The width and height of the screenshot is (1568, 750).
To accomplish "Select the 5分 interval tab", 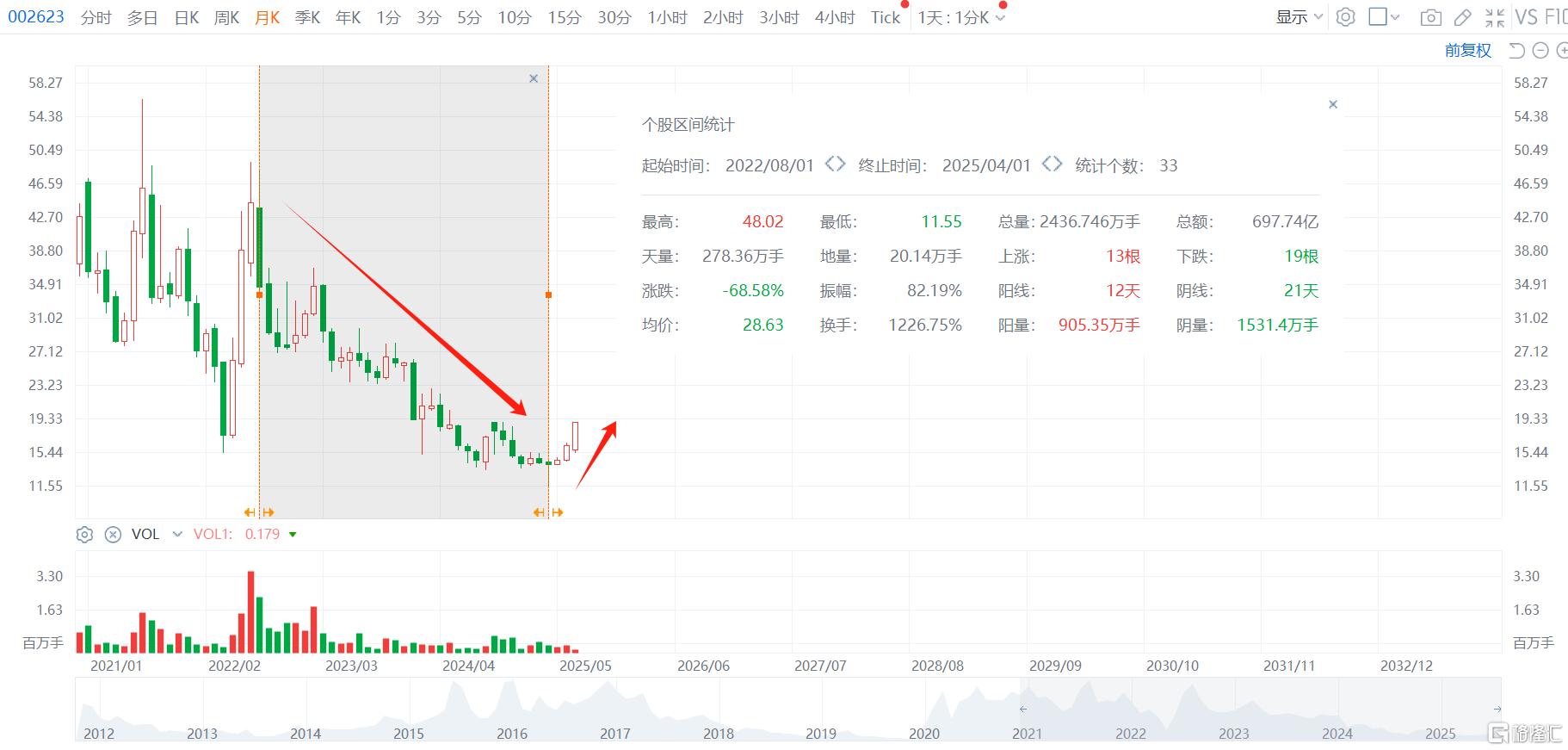I will [x=470, y=18].
